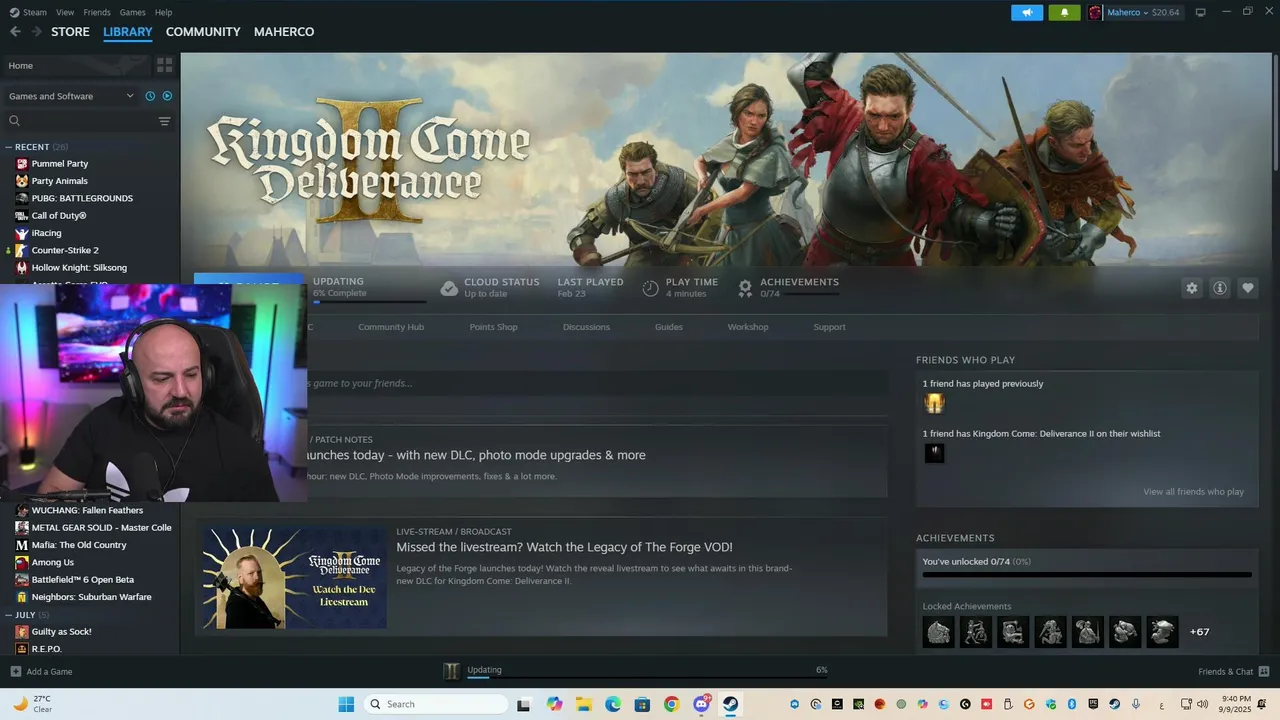
Task: Open the Games menu
Action: pyautogui.click(x=132, y=12)
